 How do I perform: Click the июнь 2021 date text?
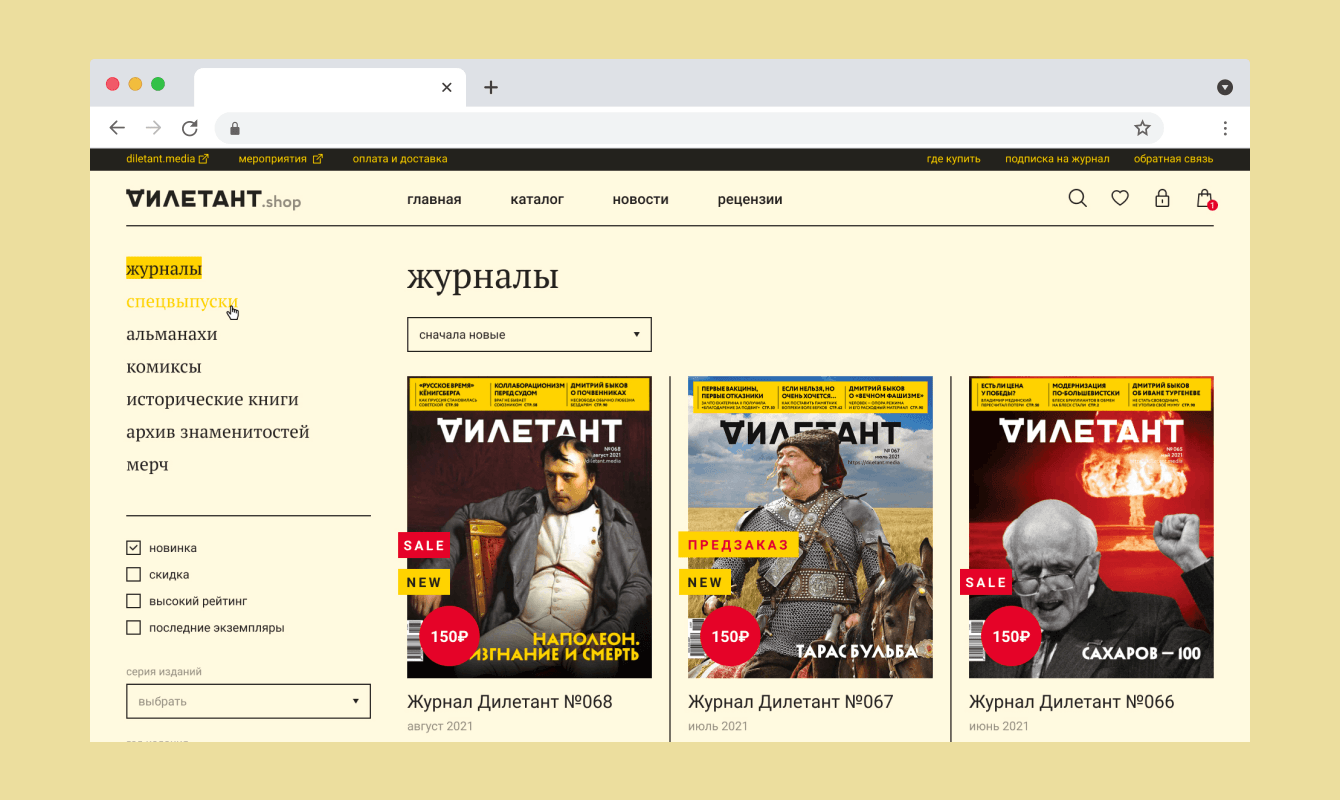999,726
